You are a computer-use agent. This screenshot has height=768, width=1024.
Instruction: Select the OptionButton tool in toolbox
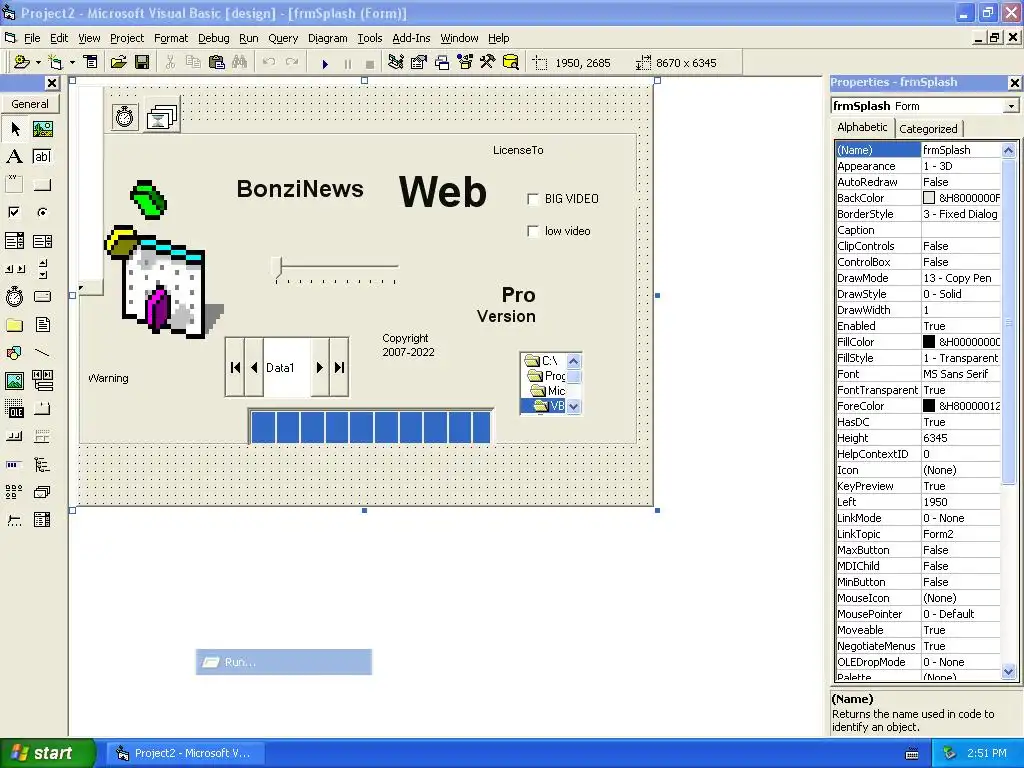coord(42,212)
